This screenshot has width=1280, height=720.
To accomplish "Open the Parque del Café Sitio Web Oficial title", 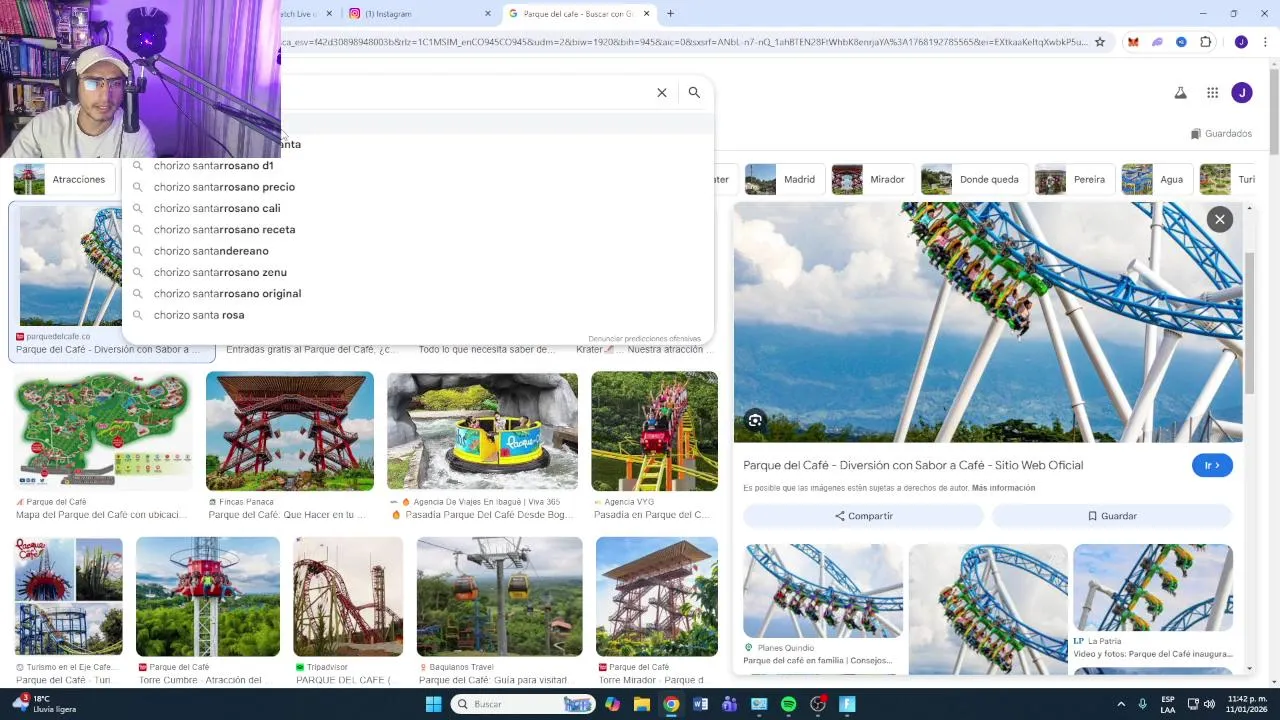I will 913,465.
